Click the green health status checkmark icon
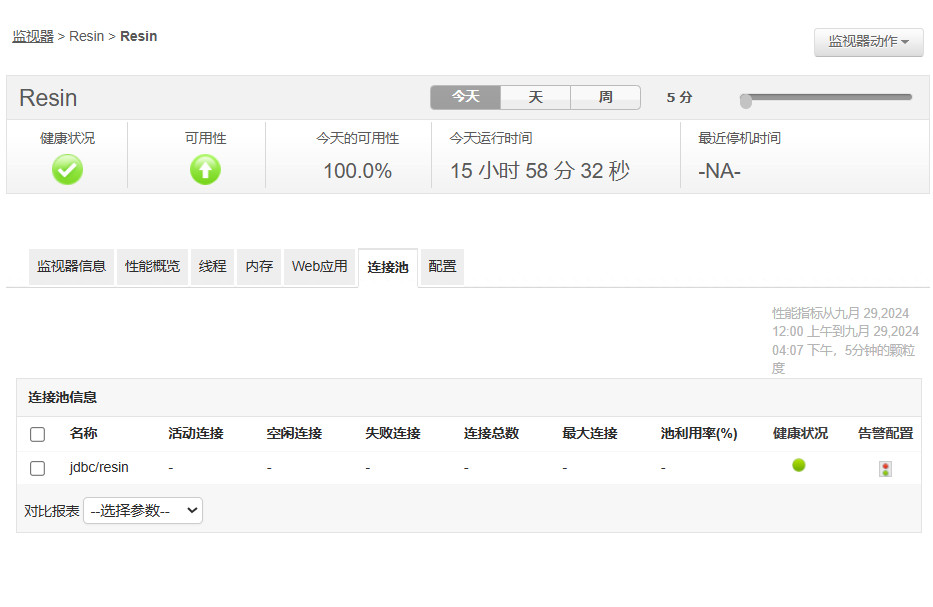 (x=67, y=170)
